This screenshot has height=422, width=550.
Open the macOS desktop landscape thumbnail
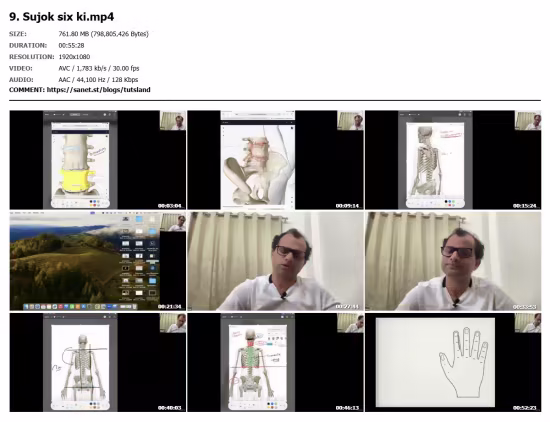(98, 261)
